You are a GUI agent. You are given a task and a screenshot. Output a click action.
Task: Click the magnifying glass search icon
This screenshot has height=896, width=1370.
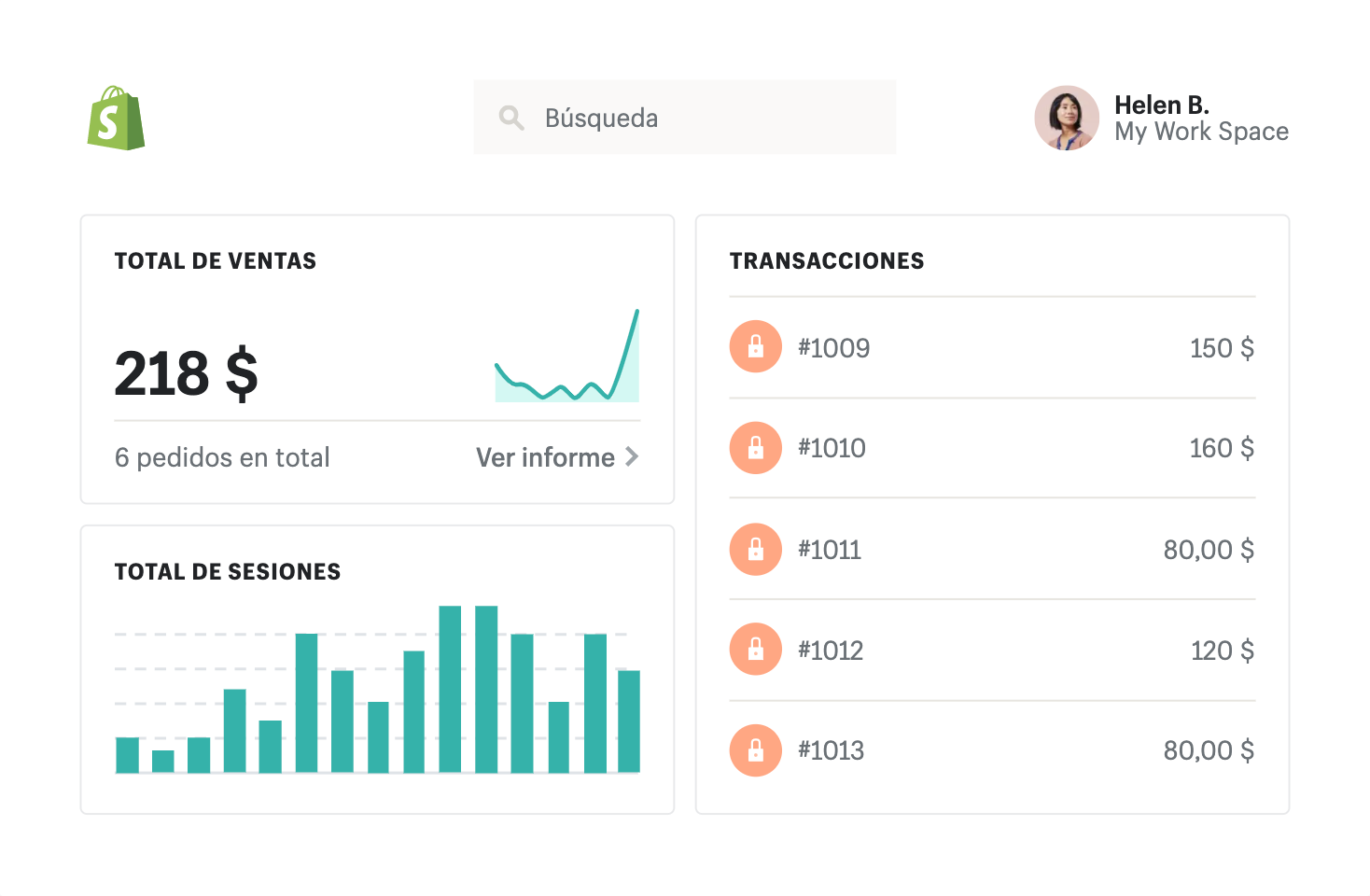[510, 118]
